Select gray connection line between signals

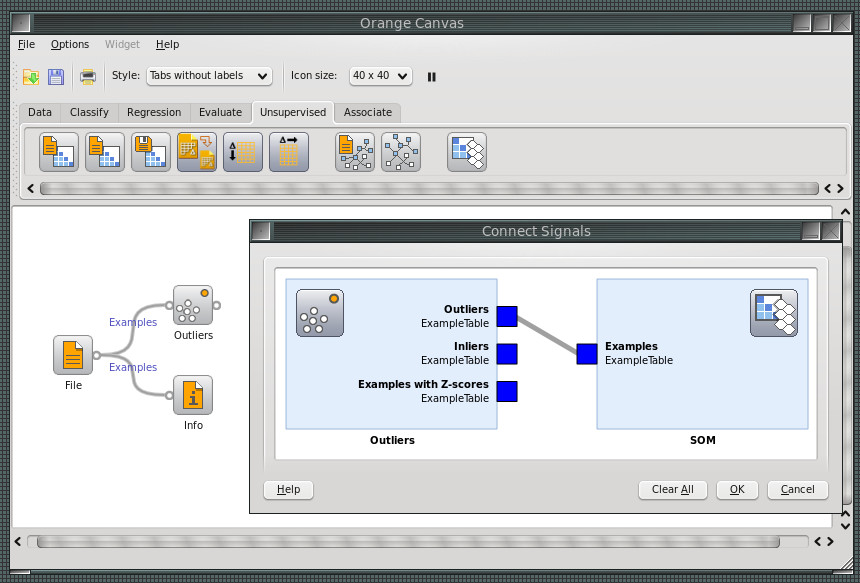point(547,335)
